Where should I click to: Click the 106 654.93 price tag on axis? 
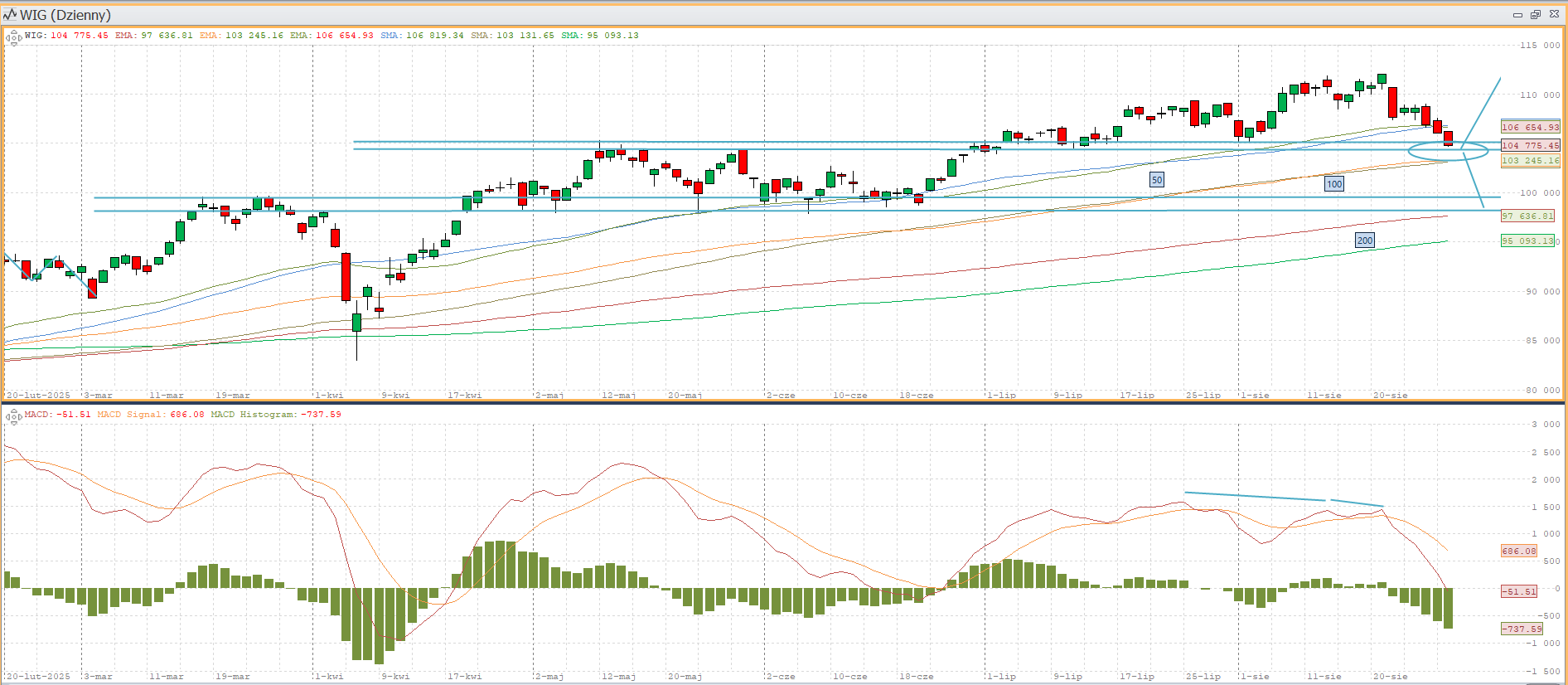pos(1530,127)
